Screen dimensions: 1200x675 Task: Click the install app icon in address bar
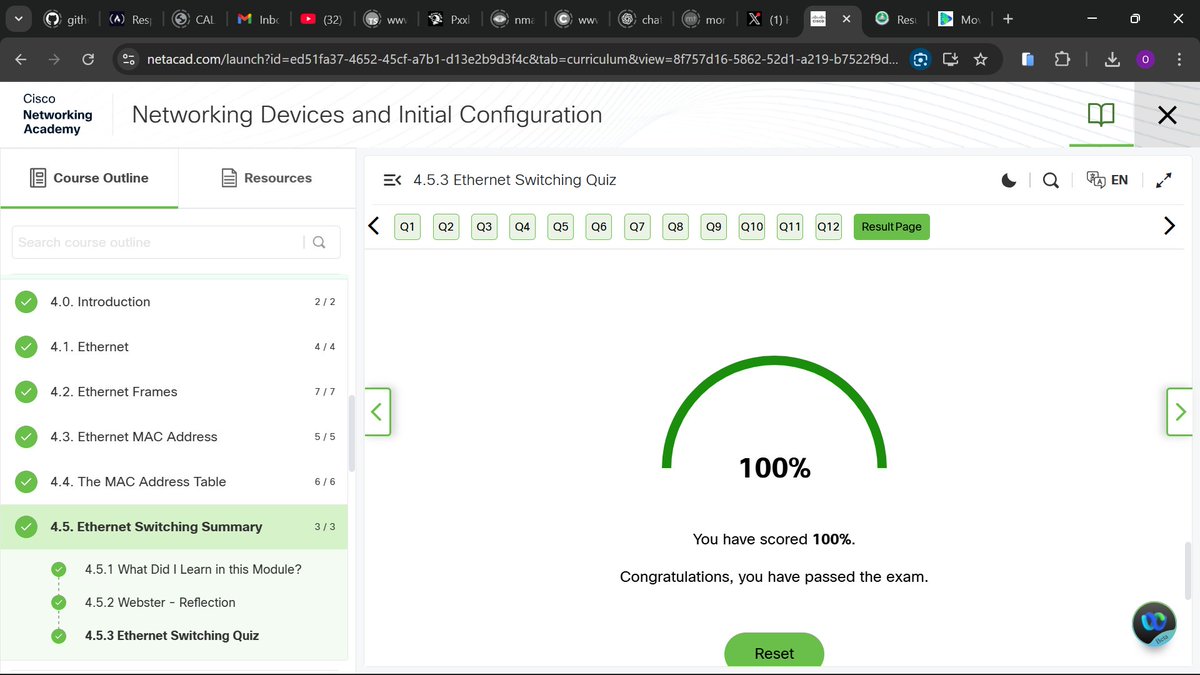click(x=950, y=60)
